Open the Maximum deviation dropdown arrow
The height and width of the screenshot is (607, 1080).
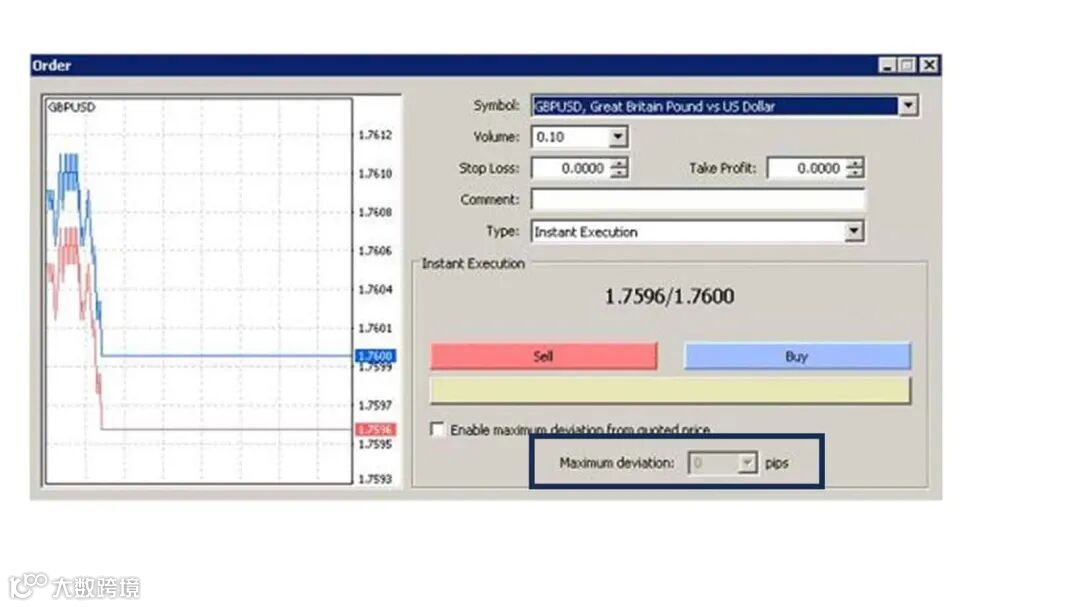pos(747,462)
